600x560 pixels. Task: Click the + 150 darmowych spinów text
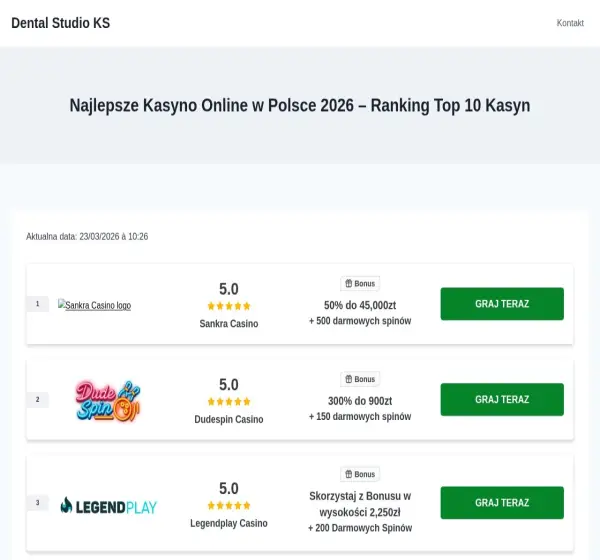click(360, 416)
